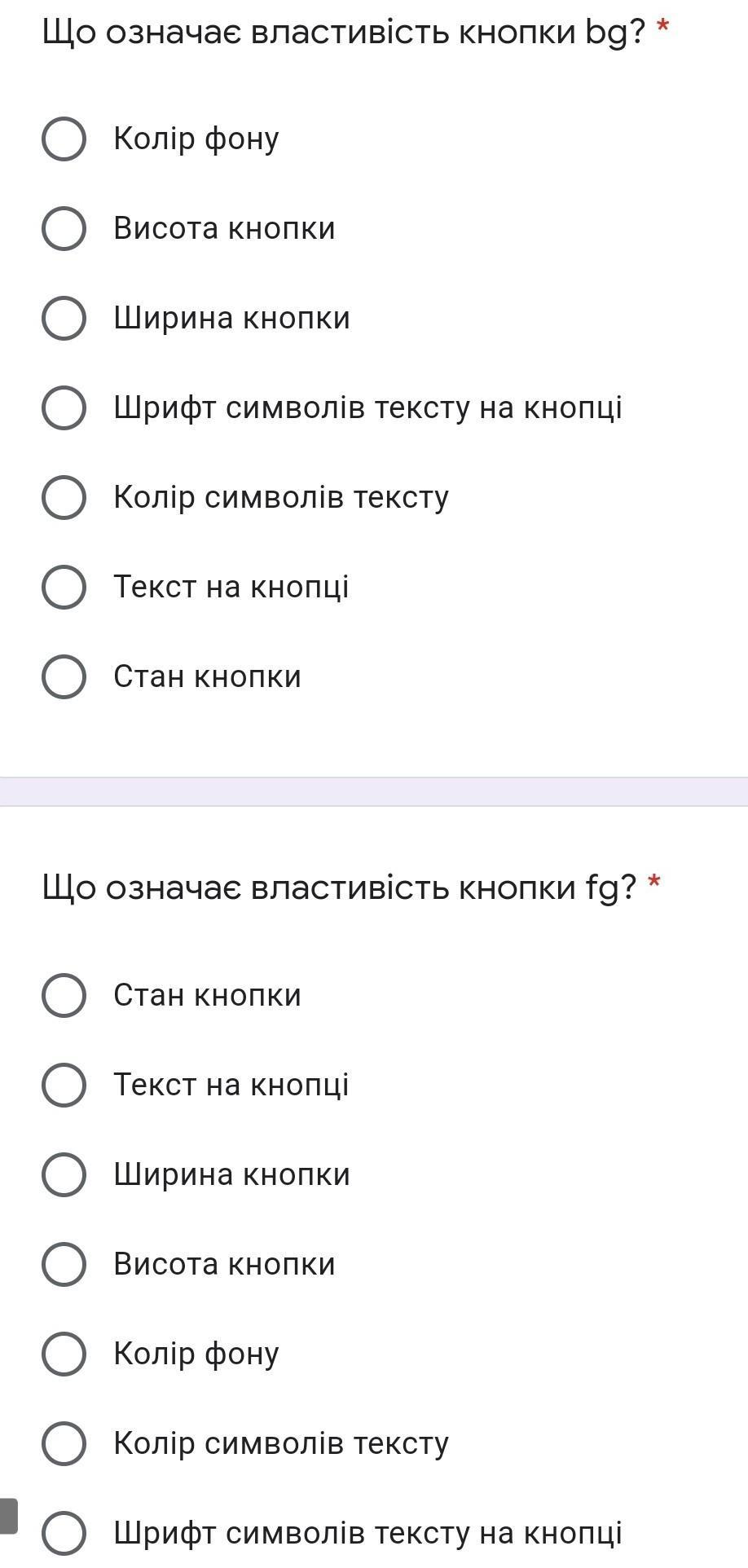This screenshot has width=748, height=1568.
Task: Choose 'Текст на кнопці' under bg question
Action: pyautogui.click(x=64, y=587)
